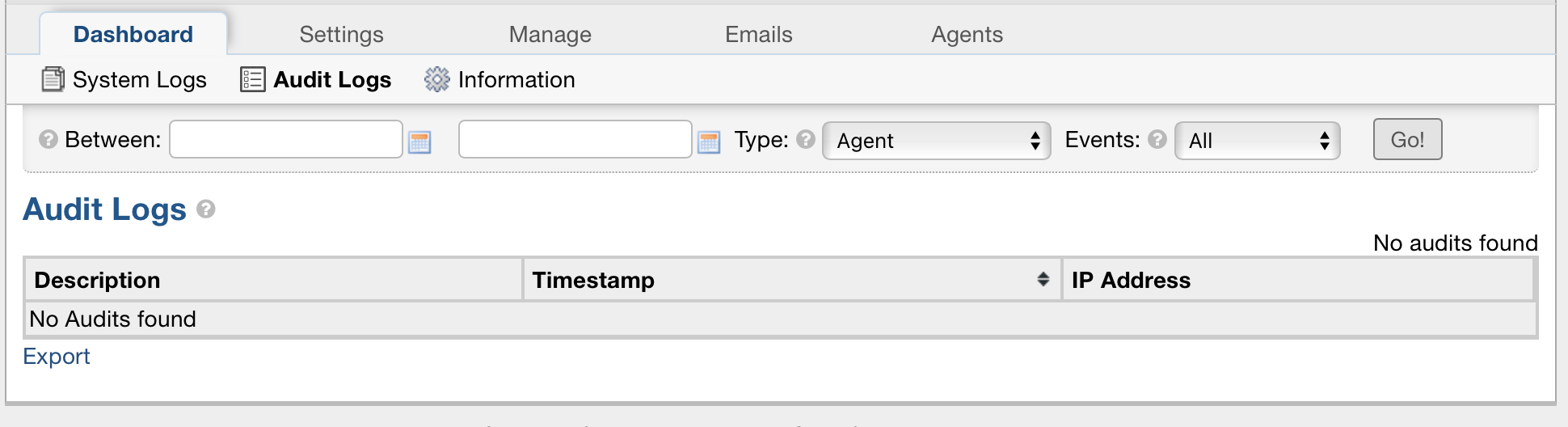
Task: Open the start date calendar picker
Action: [419, 142]
